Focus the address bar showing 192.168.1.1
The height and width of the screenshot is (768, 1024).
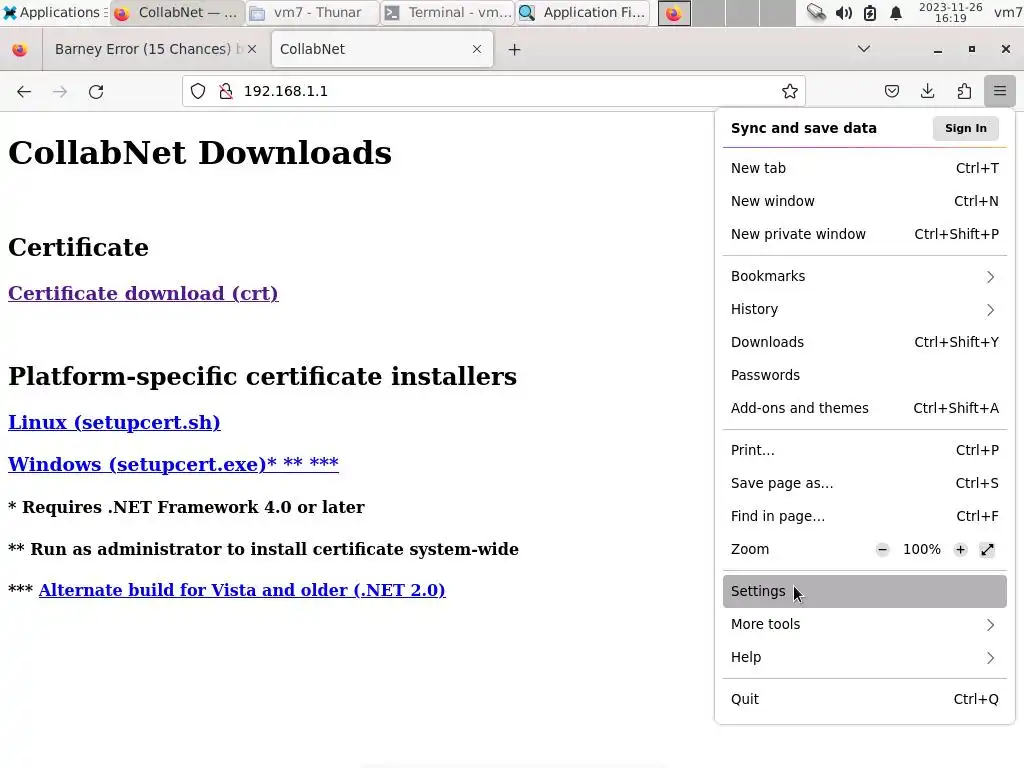496,91
